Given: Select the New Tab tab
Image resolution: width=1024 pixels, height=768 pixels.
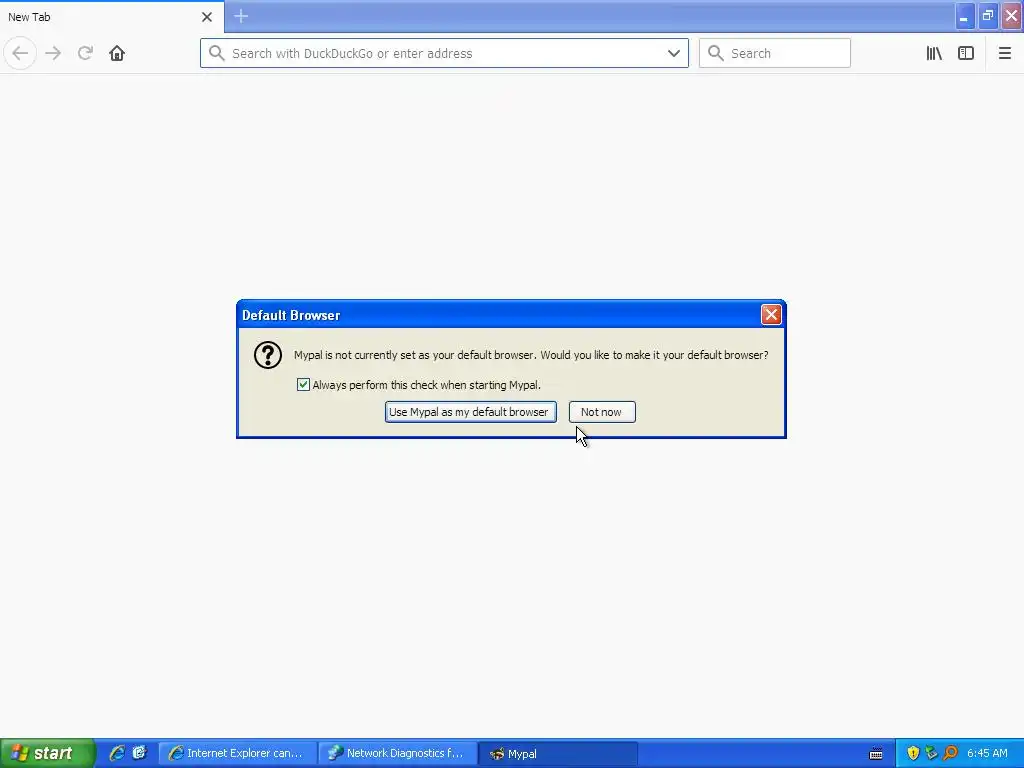Looking at the screenshot, I should [111, 16].
